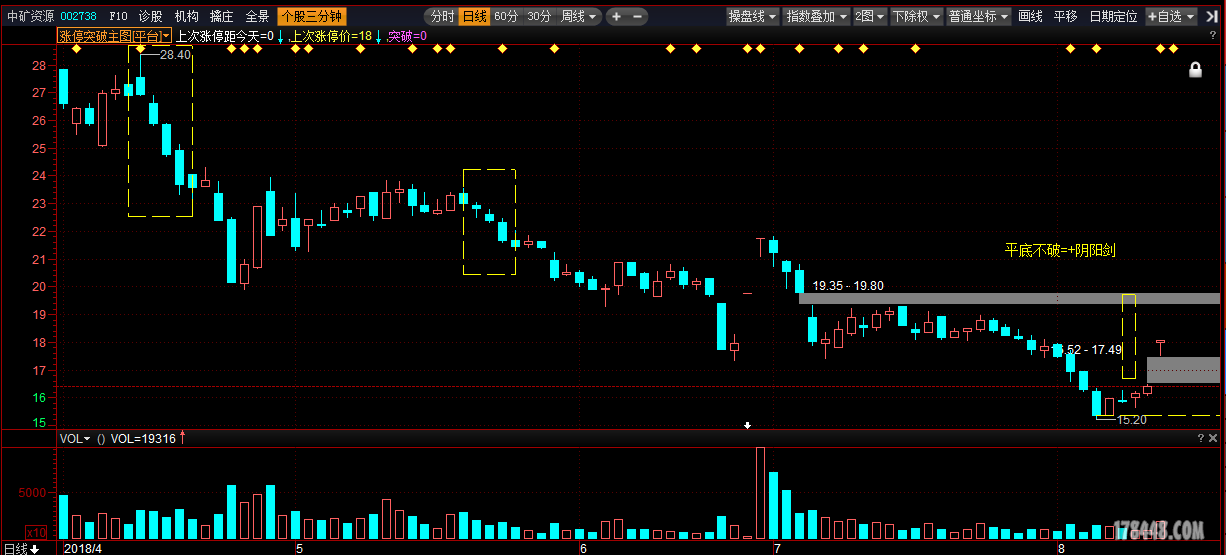The height and width of the screenshot is (555, 1226).
Task: Click 5000 label on volume axis
Action: click(34, 493)
